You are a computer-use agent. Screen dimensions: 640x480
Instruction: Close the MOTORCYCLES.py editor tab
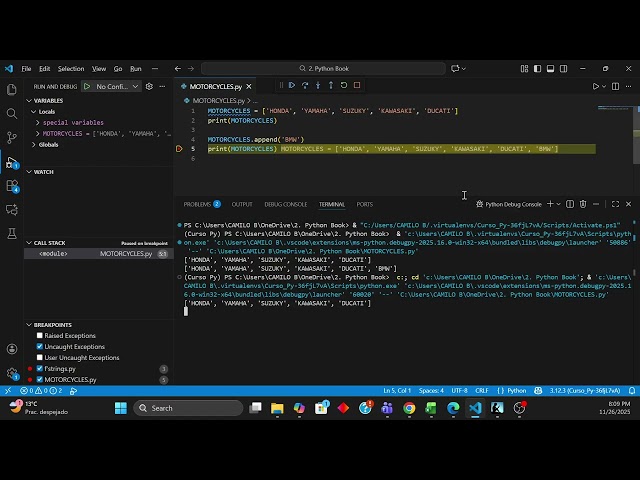249,87
